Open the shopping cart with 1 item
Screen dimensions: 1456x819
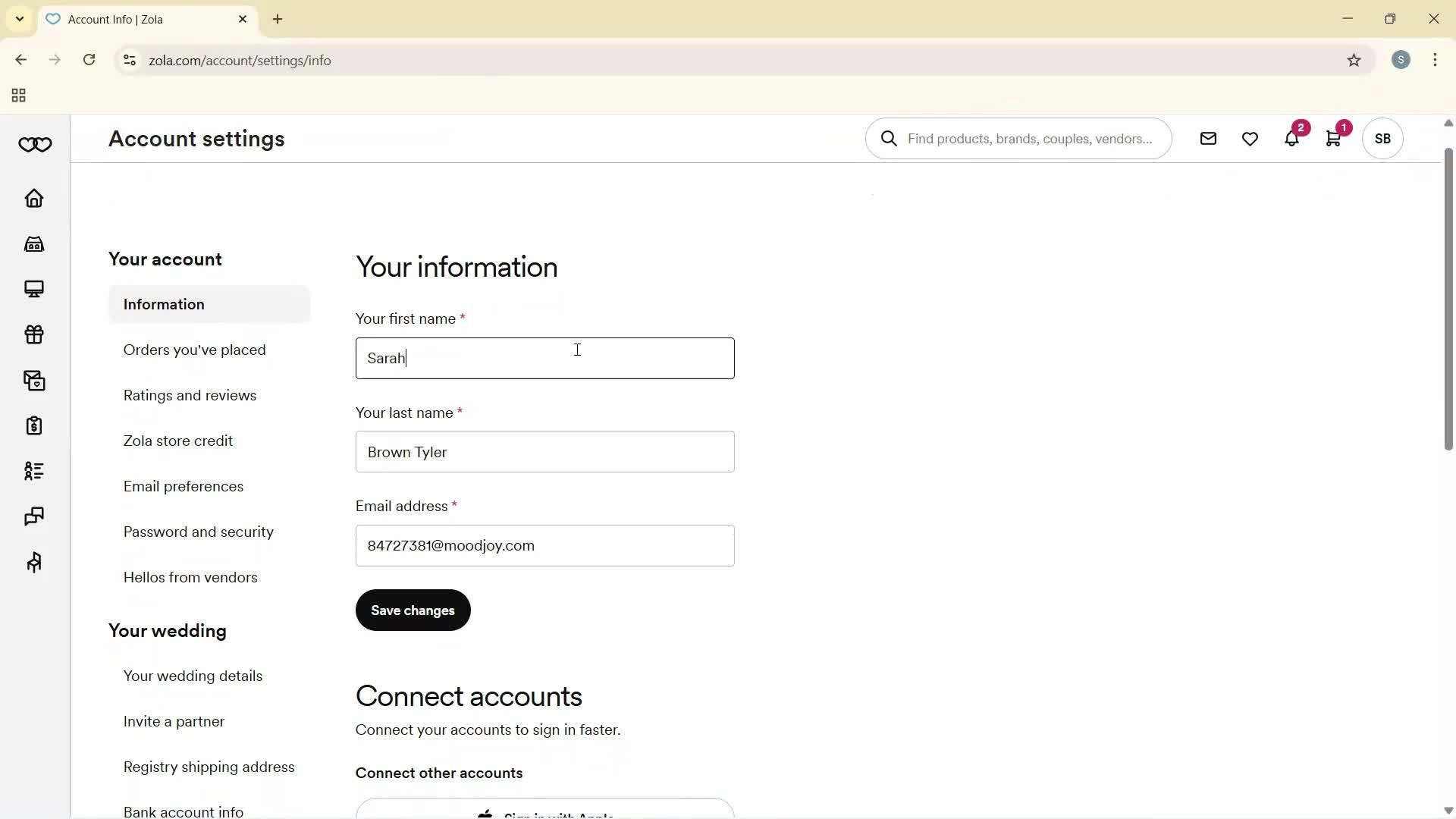click(x=1335, y=138)
